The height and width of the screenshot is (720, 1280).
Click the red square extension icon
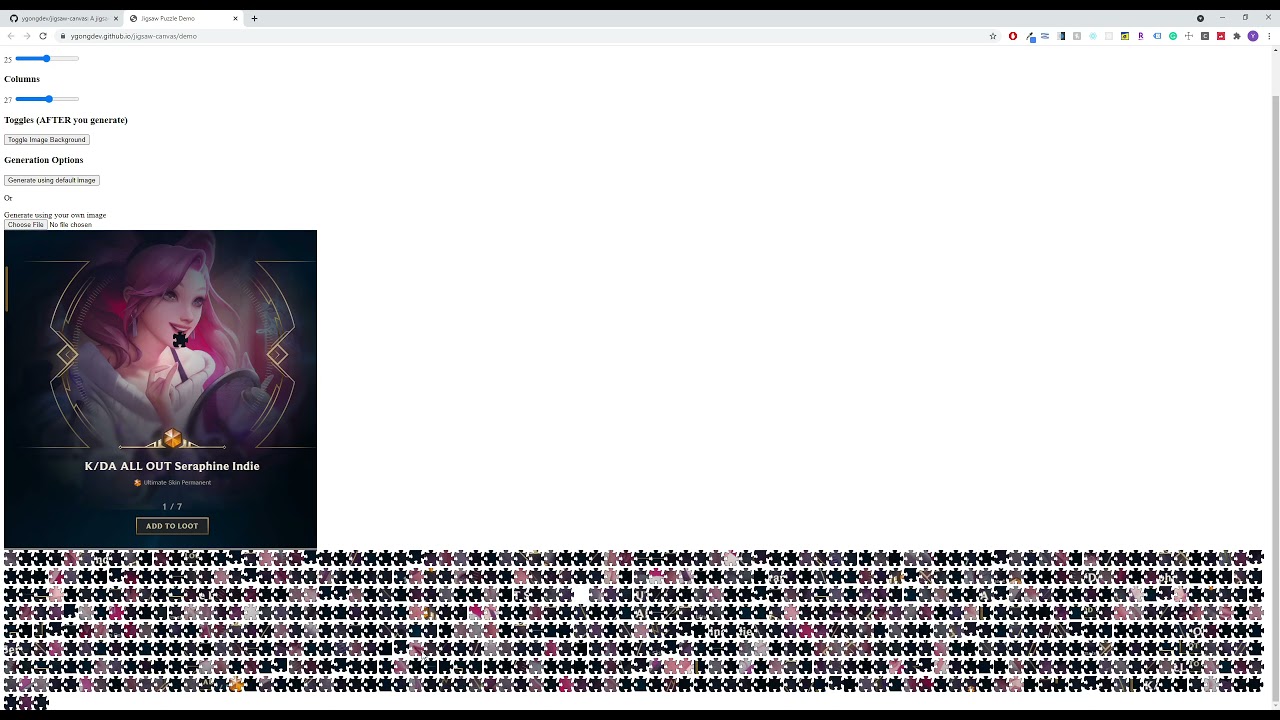tap(1221, 36)
